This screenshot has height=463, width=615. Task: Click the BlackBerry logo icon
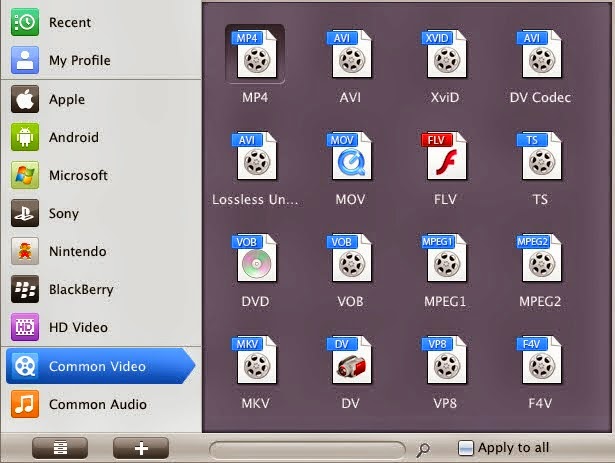coord(25,289)
